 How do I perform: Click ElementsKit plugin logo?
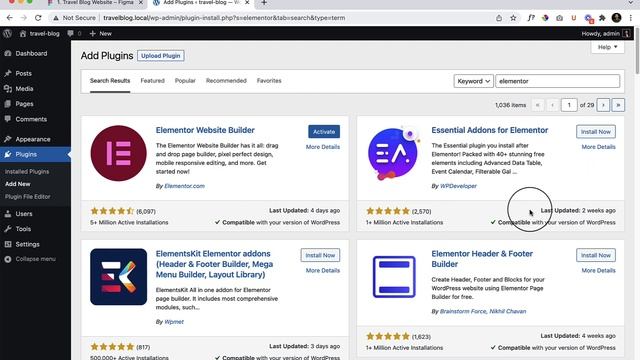[118, 277]
